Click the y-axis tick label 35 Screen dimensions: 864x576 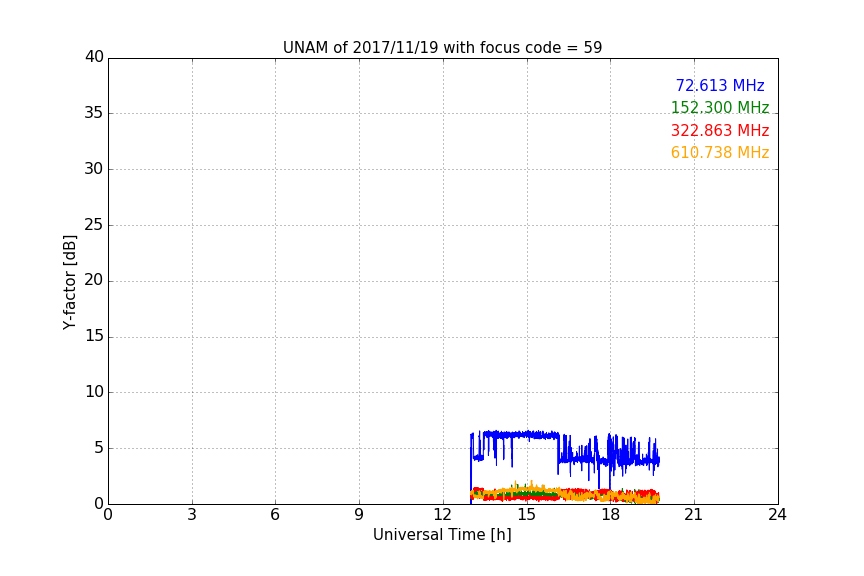pos(94,113)
